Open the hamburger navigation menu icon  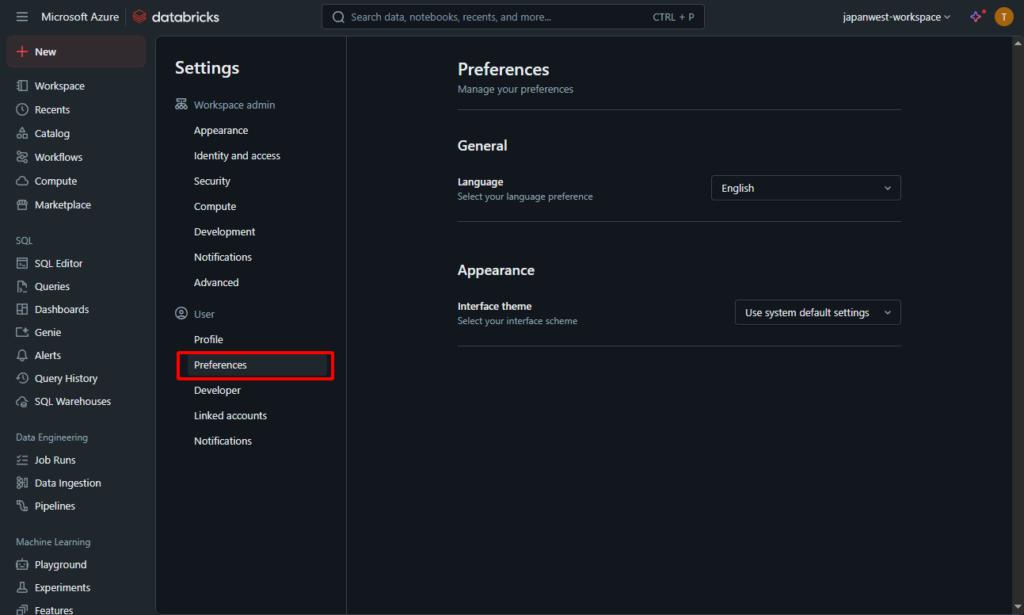coord(22,17)
